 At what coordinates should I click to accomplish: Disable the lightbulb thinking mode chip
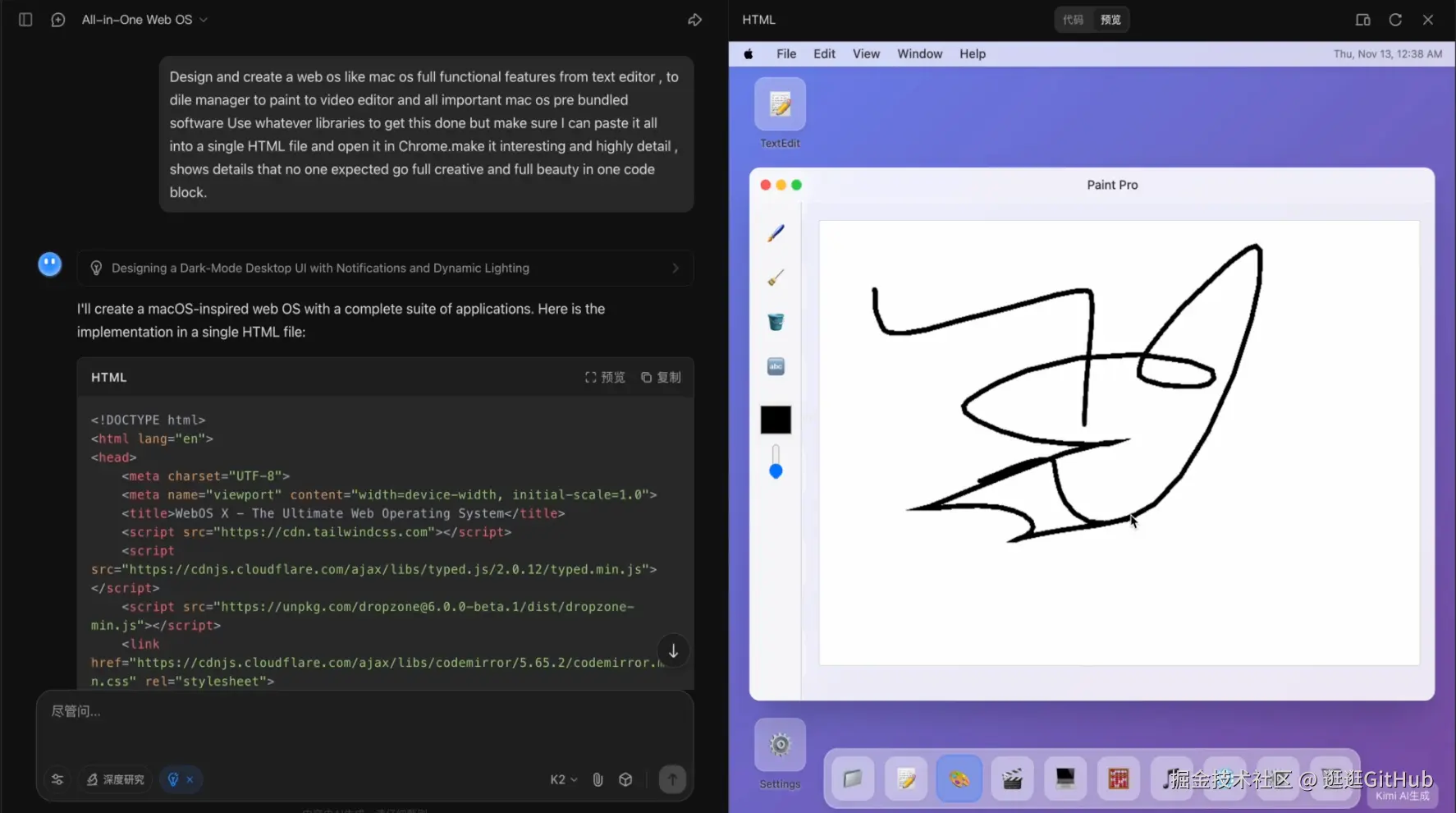click(190, 779)
